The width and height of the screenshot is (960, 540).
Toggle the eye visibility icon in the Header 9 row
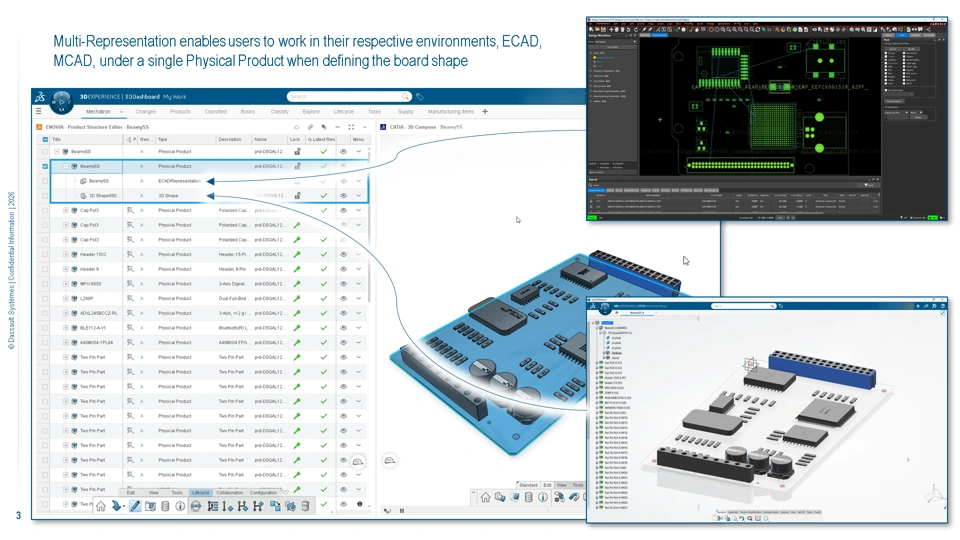pos(343,269)
